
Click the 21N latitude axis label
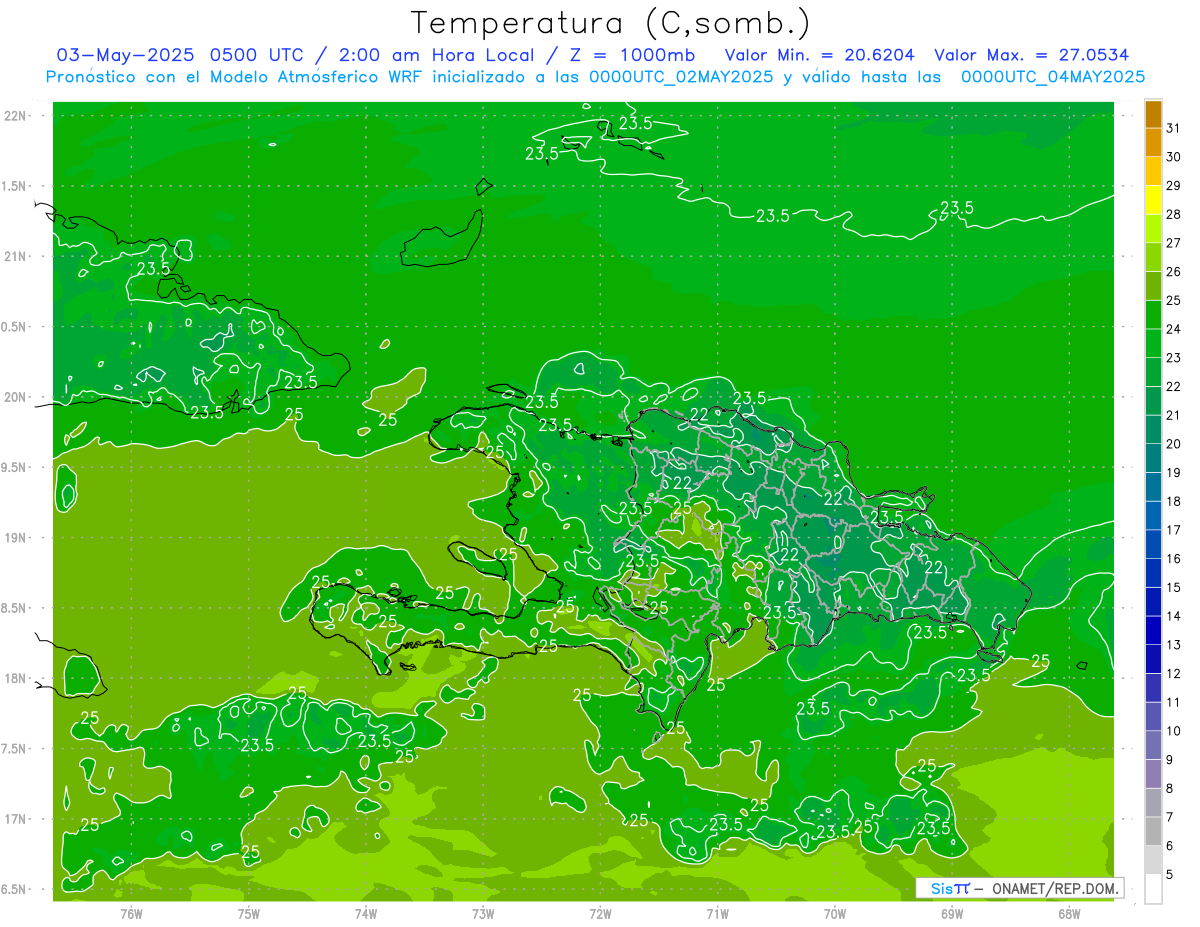tap(16, 256)
